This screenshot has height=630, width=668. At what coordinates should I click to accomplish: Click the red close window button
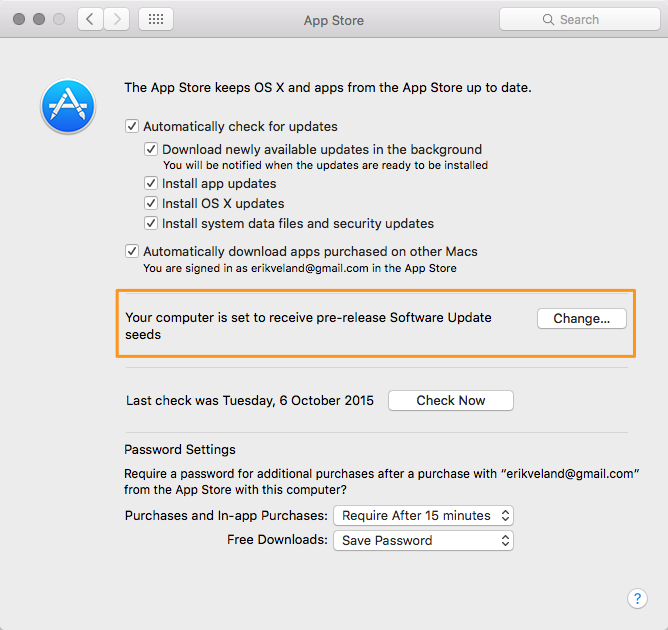19,19
